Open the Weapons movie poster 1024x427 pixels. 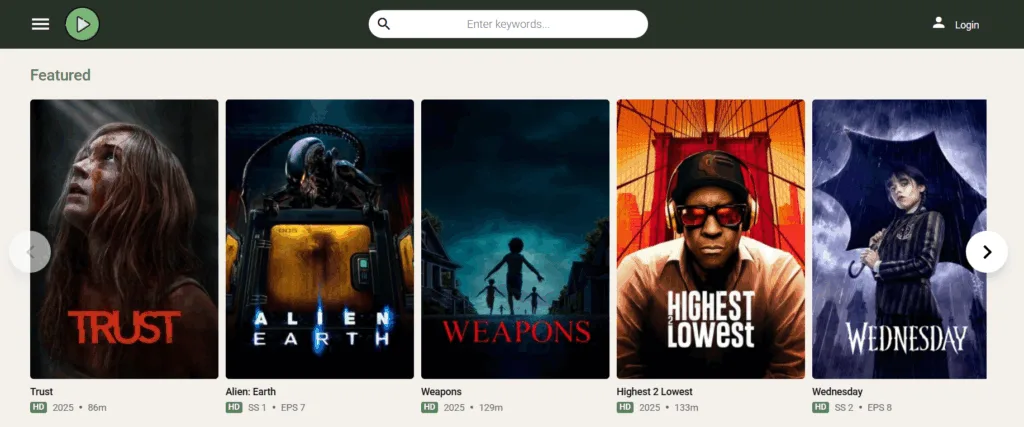tap(515, 238)
